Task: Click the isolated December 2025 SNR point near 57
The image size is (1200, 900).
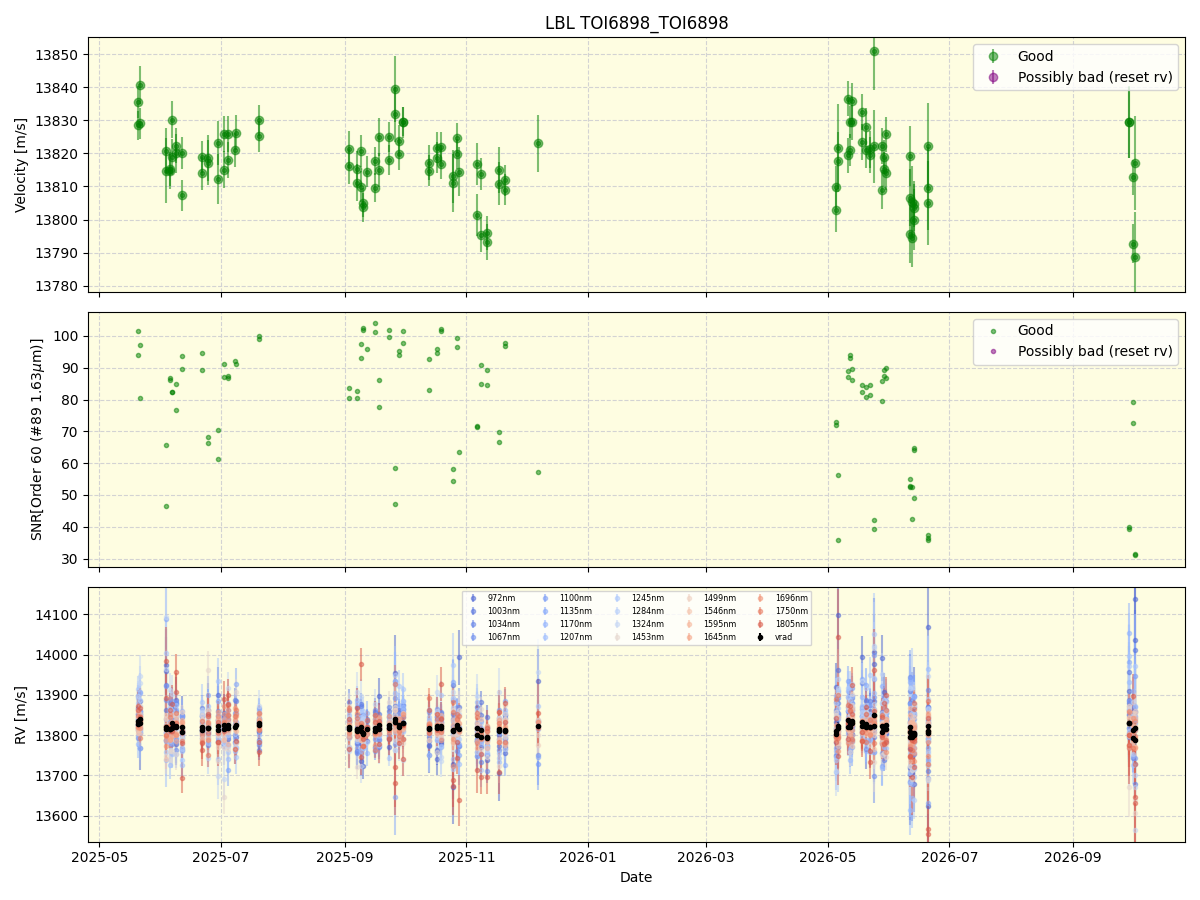Action: 538,472
